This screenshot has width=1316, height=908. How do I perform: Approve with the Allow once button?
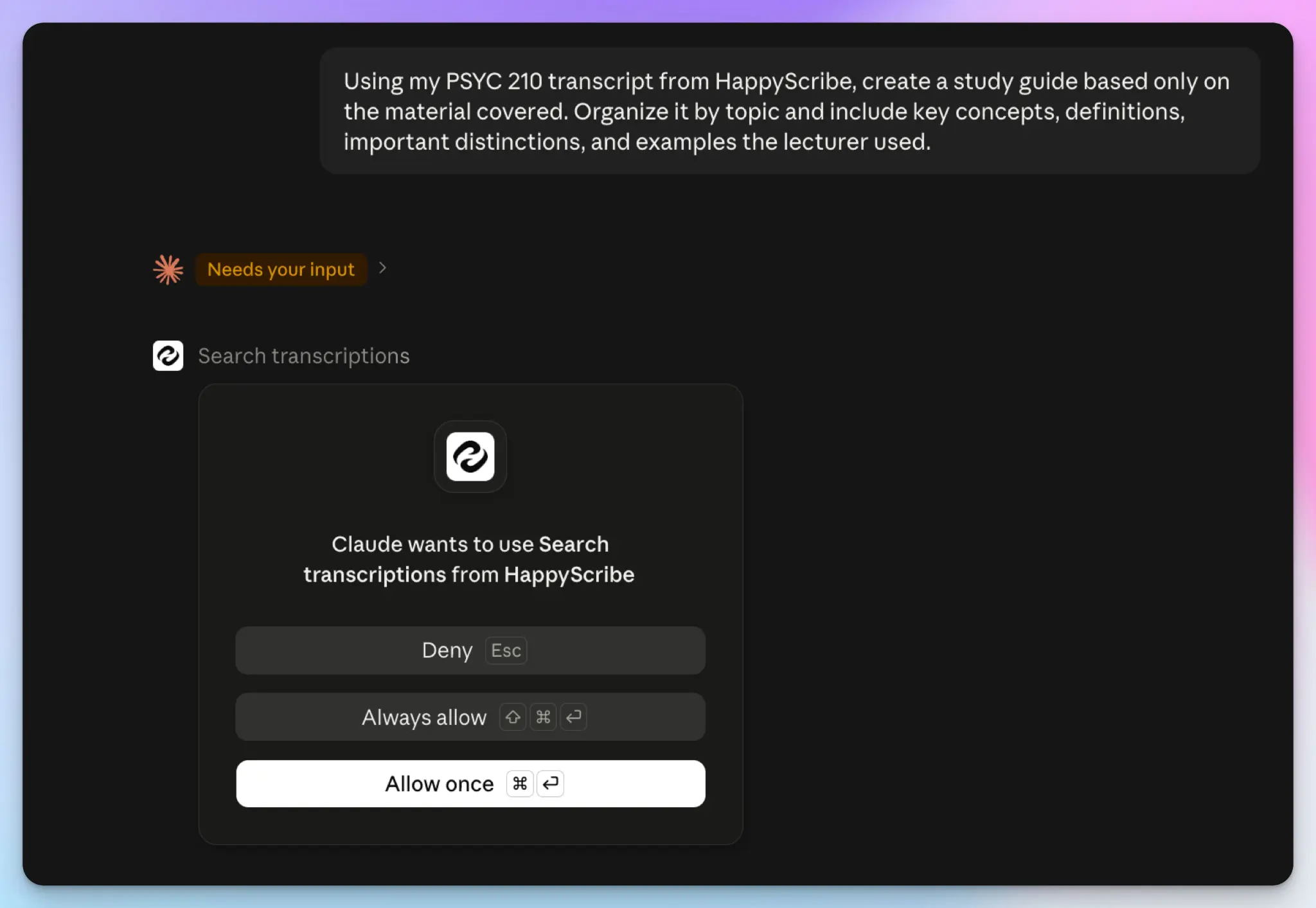tap(470, 783)
